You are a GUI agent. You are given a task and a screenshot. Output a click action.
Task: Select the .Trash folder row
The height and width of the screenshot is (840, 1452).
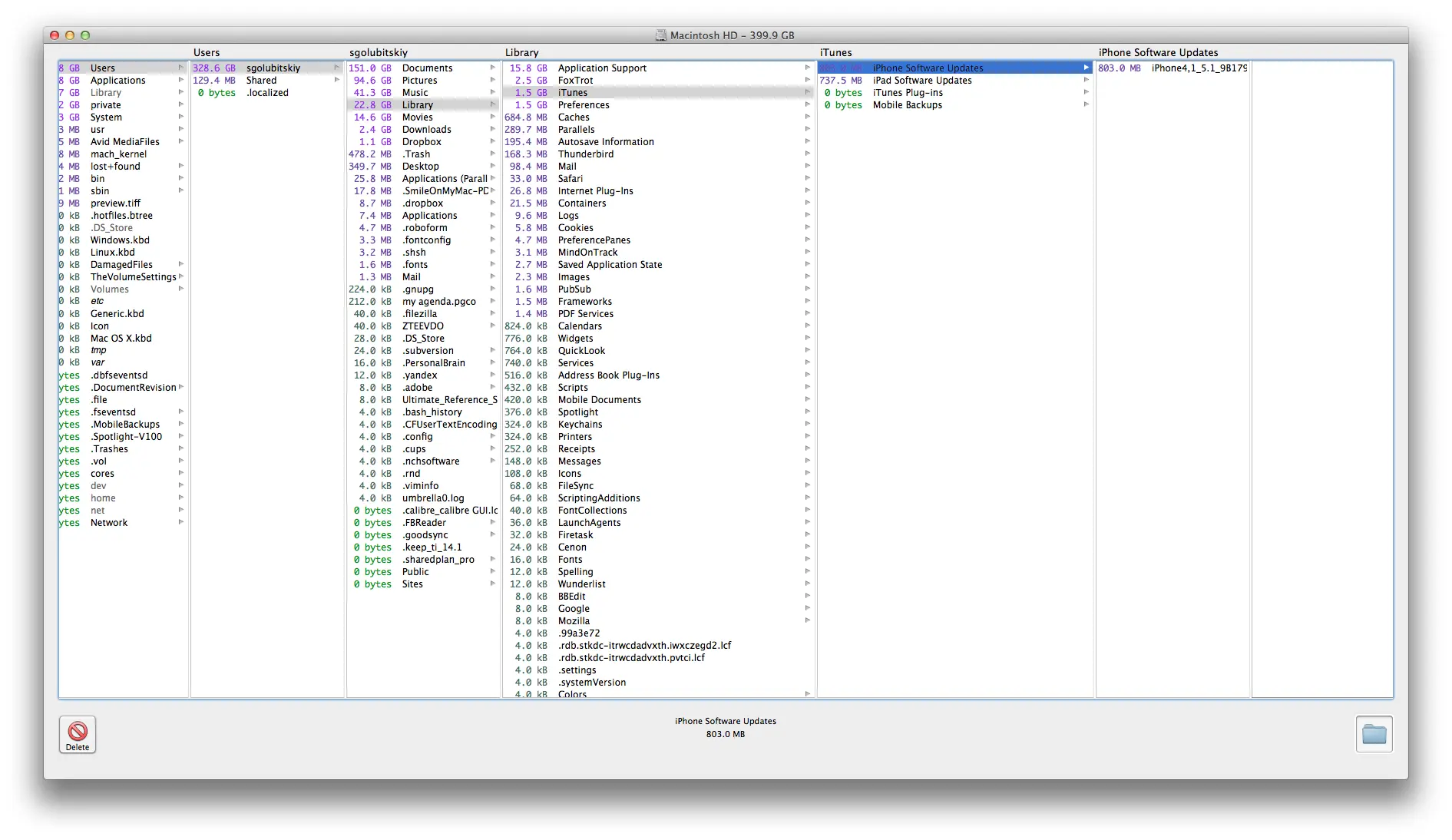click(423, 154)
